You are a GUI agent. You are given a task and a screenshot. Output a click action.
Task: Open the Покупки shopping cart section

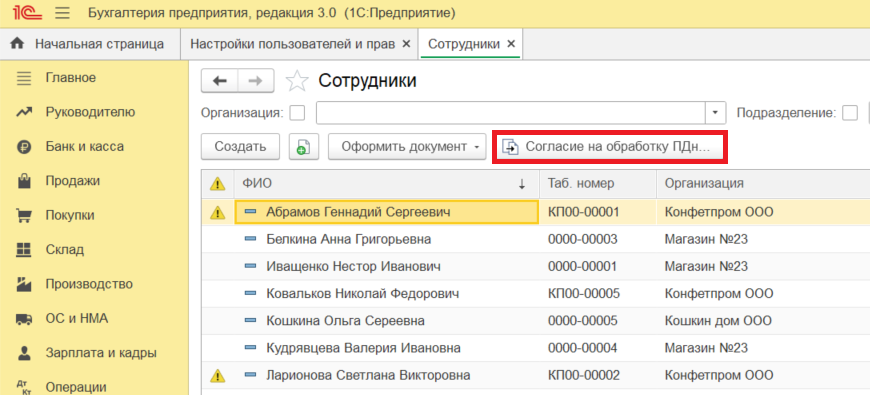24,215
